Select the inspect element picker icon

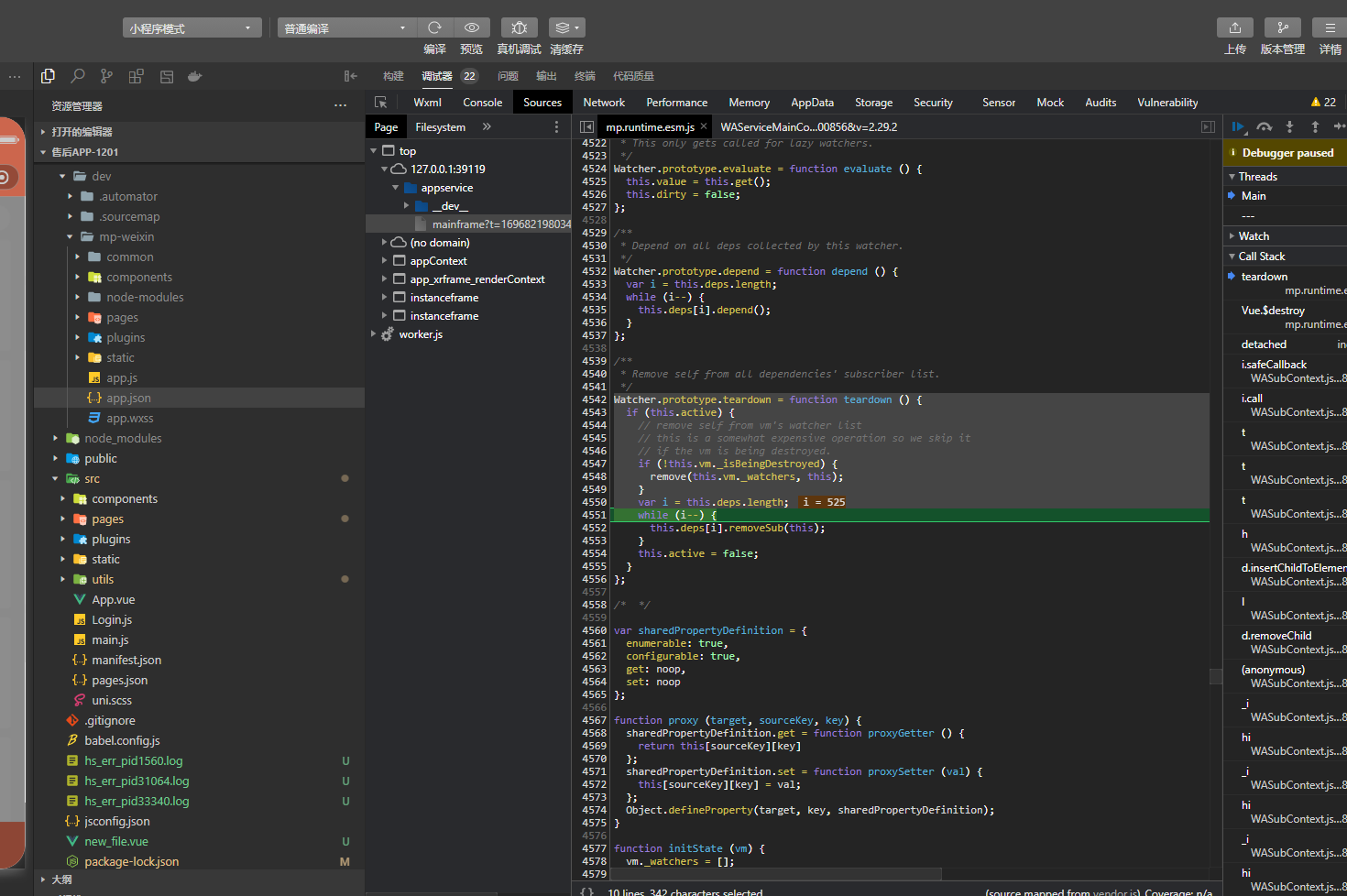pyautogui.click(x=381, y=103)
